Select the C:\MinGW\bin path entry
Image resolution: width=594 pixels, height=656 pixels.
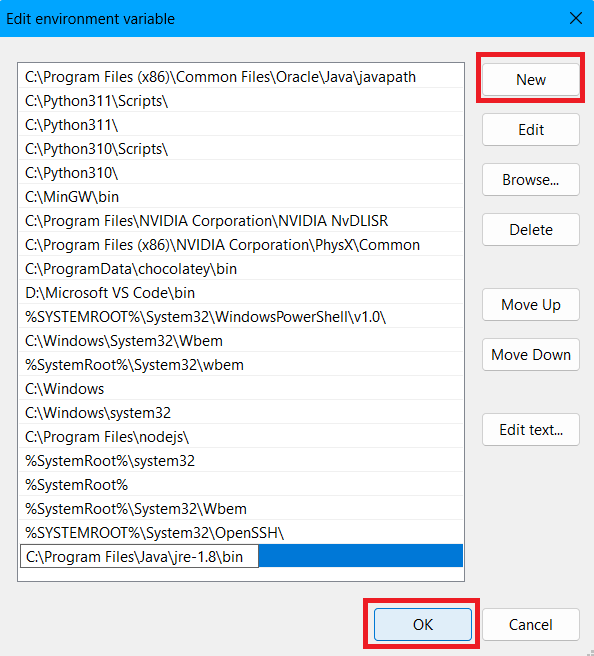(x=241, y=197)
